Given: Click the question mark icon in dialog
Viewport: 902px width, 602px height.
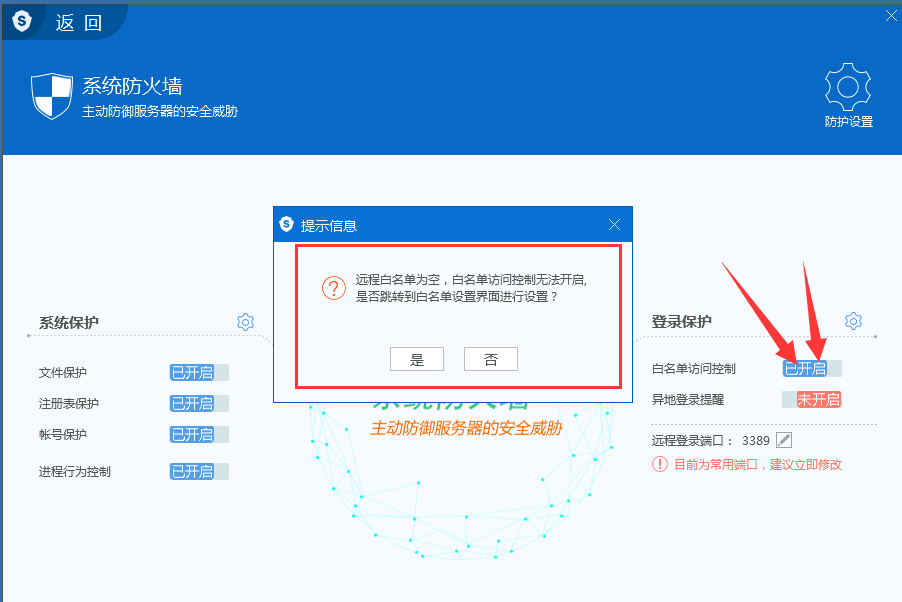Looking at the screenshot, I should (333, 289).
